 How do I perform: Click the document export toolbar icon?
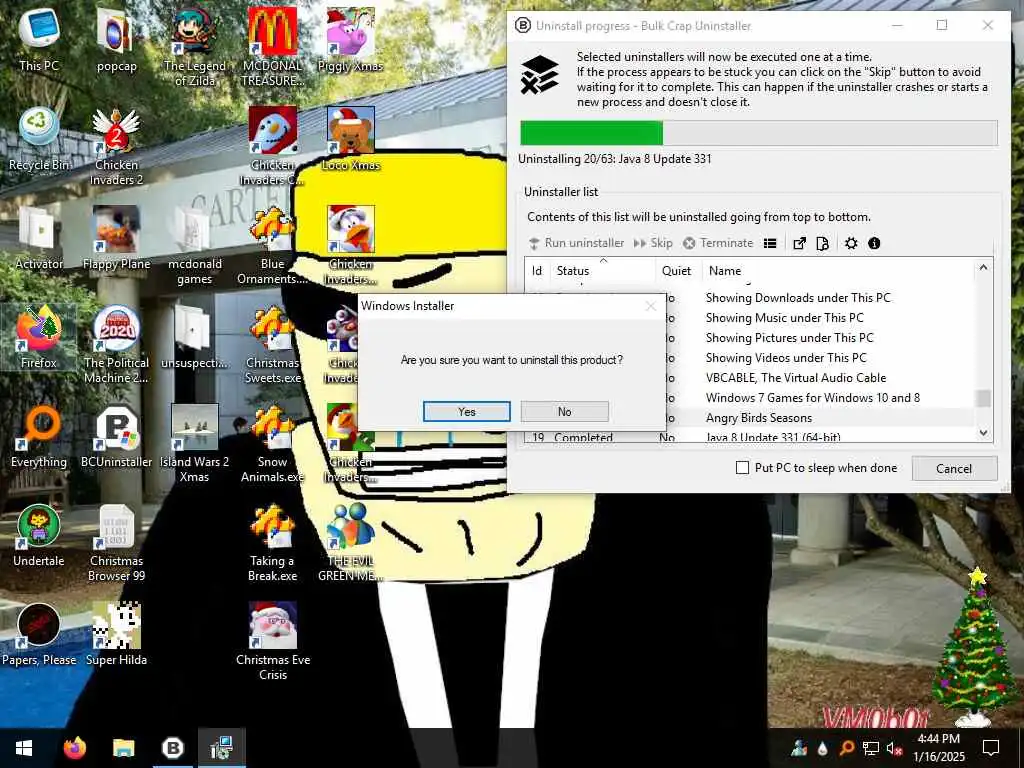point(822,244)
